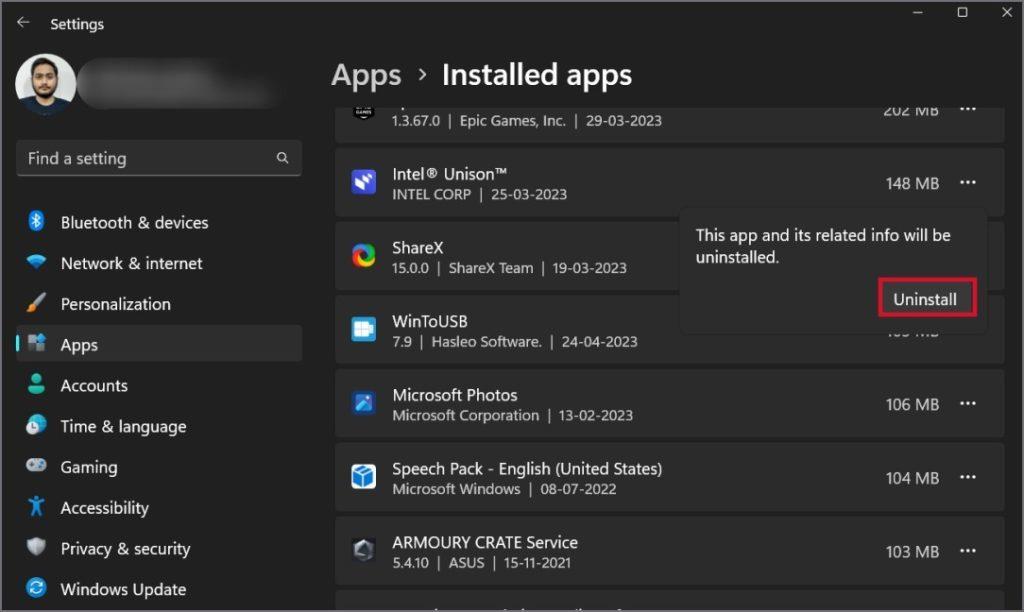
Task: Open Gaming settings
Action: 159,467
